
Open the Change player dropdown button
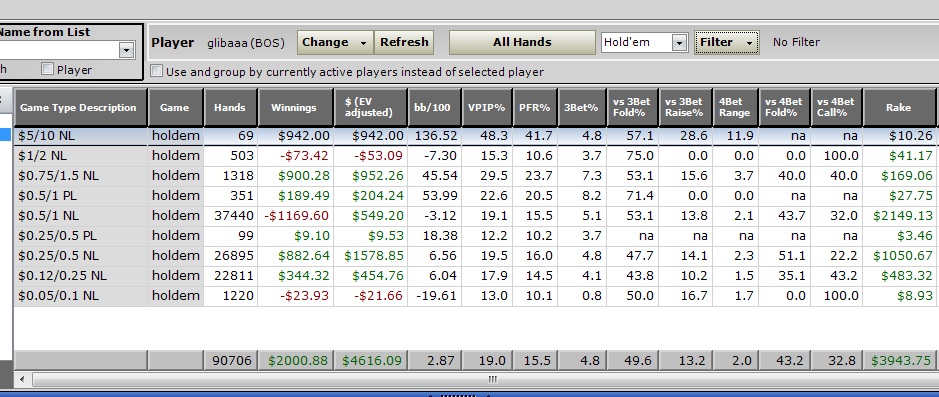335,43
